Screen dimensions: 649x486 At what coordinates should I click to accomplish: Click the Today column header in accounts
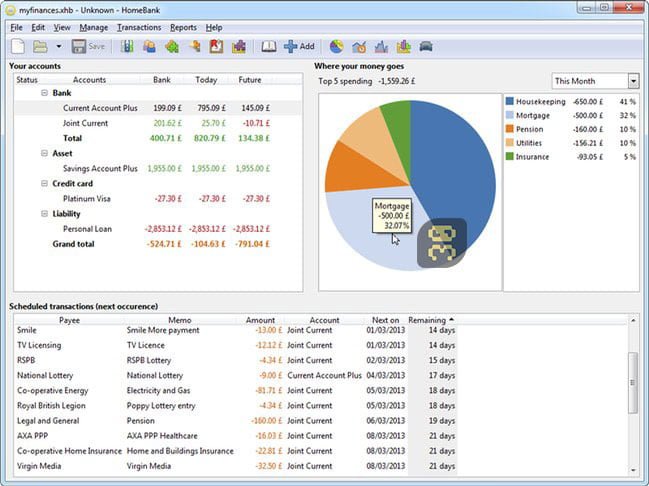(x=206, y=80)
